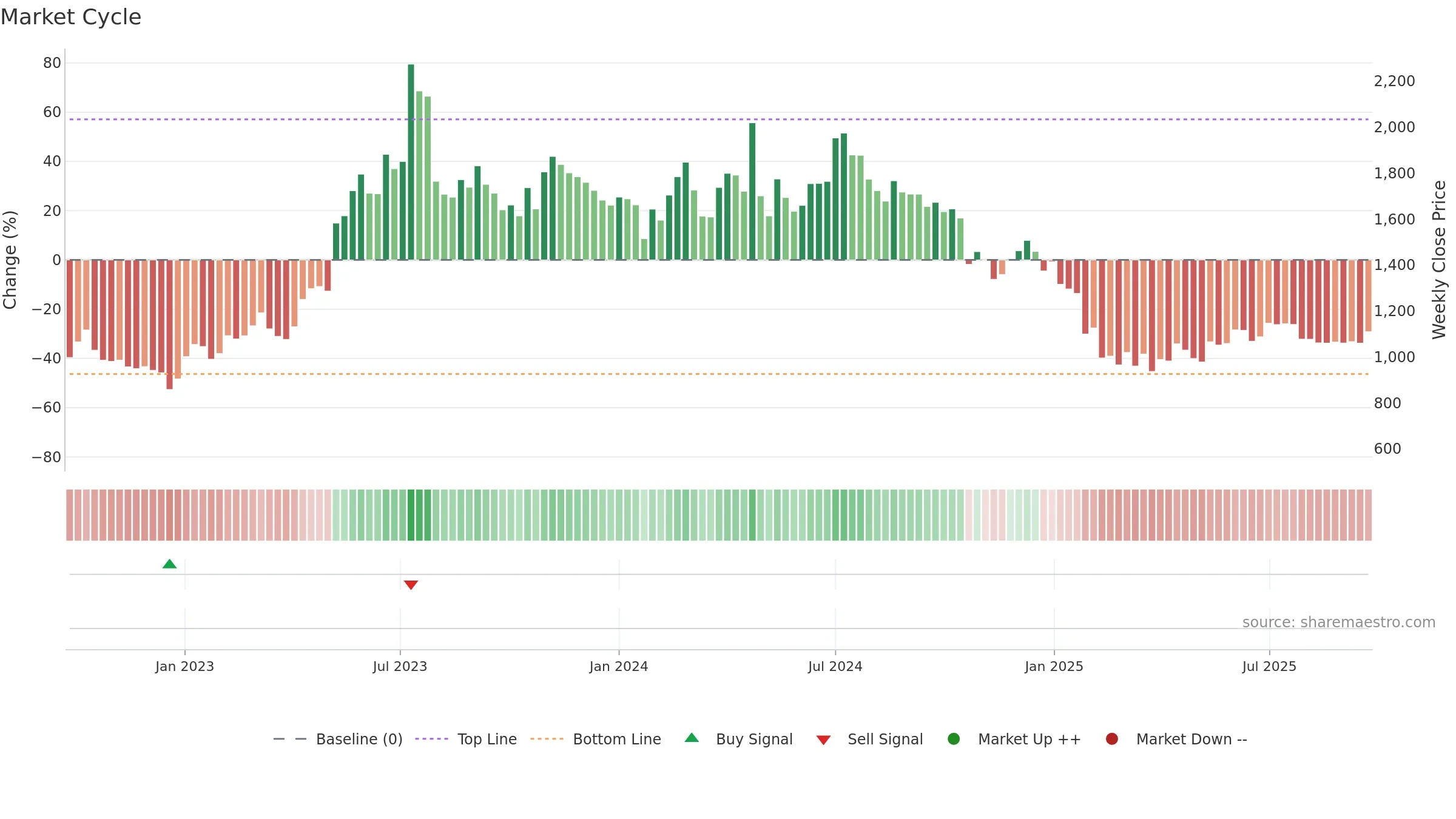This screenshot has width=1456, height=819.
Task: Click the green Buy Signal triangle marker near Jan 2023
Action: [x=169, y=564]
